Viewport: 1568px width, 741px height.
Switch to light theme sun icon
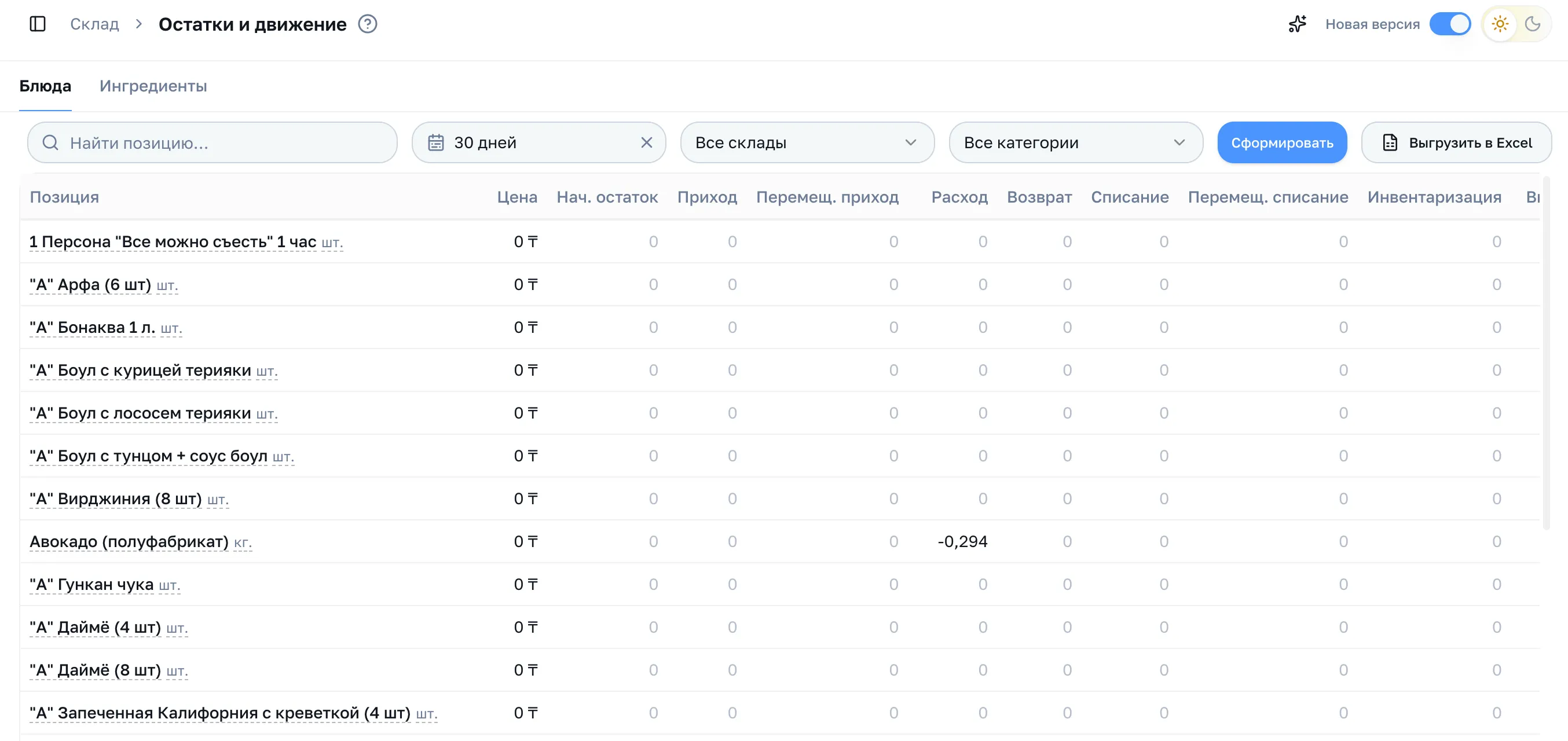pyautogui.click(x=1500, y=24)
